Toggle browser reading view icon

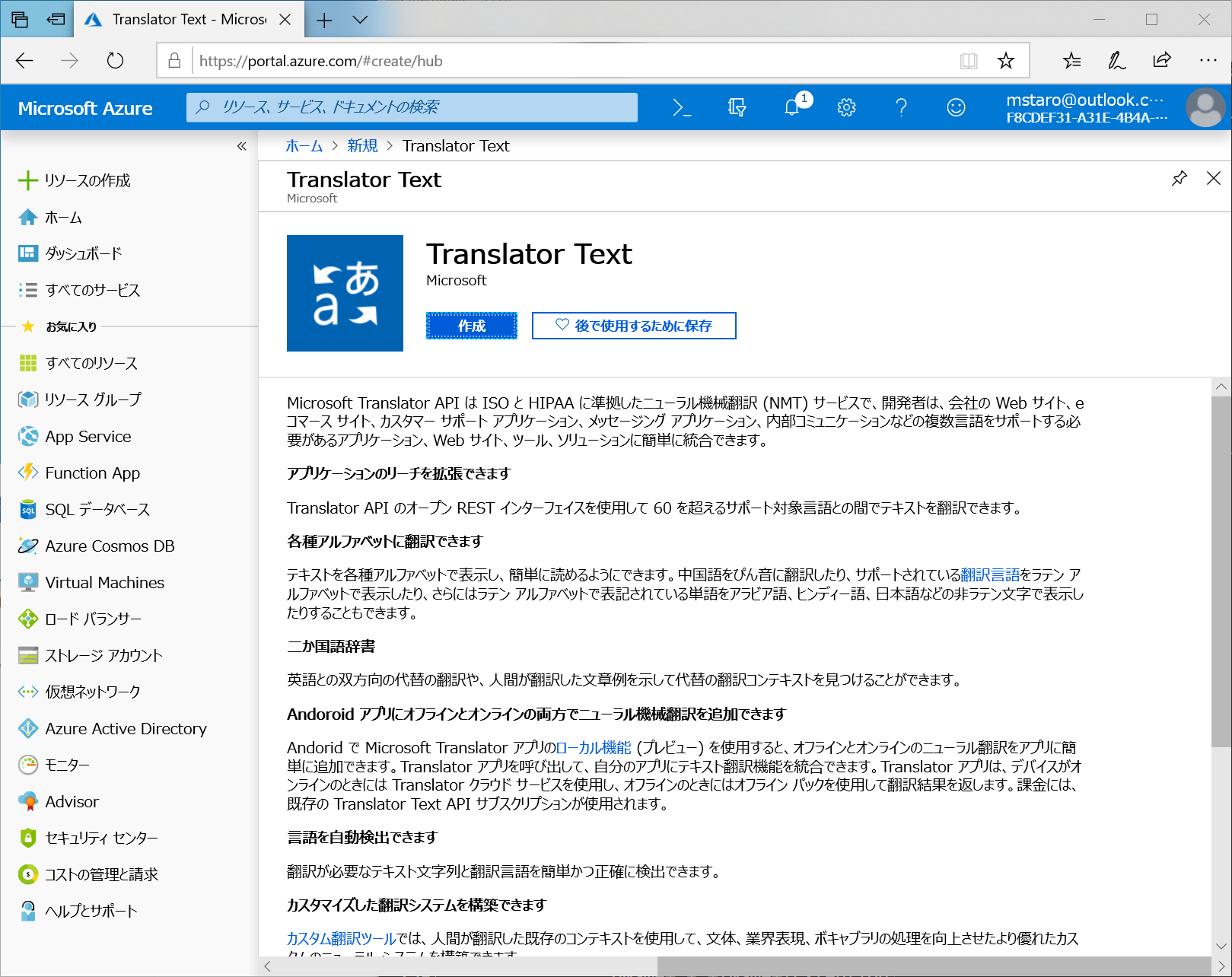(969, 61)
